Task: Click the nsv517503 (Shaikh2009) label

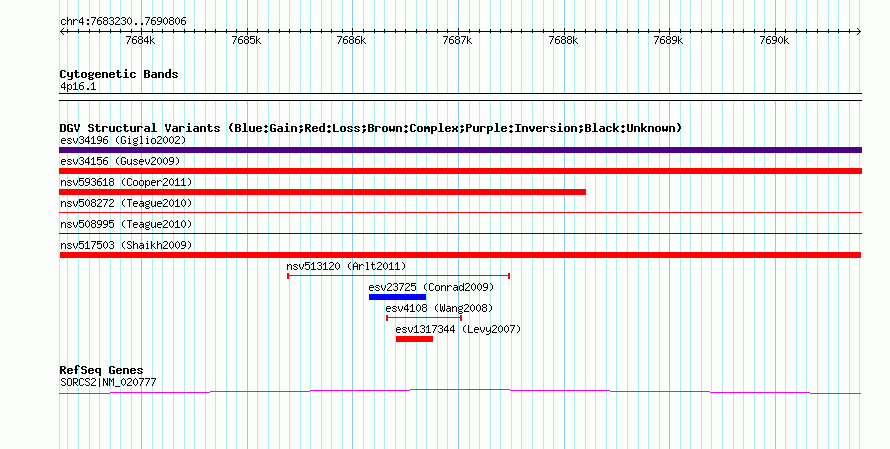Action: tap(127, 245)
